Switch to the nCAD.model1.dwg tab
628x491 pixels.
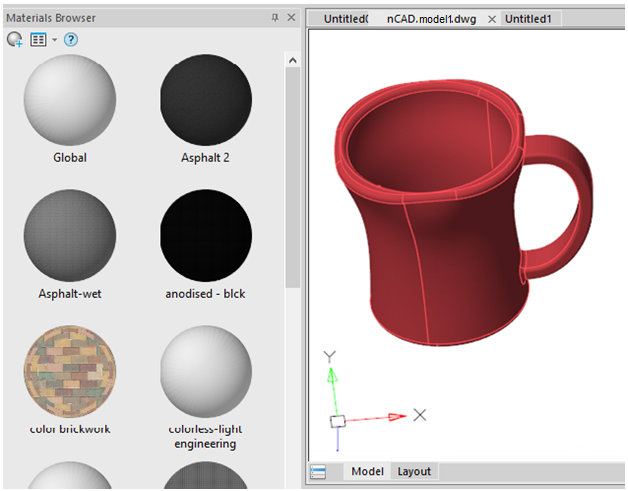click(431, 19)
